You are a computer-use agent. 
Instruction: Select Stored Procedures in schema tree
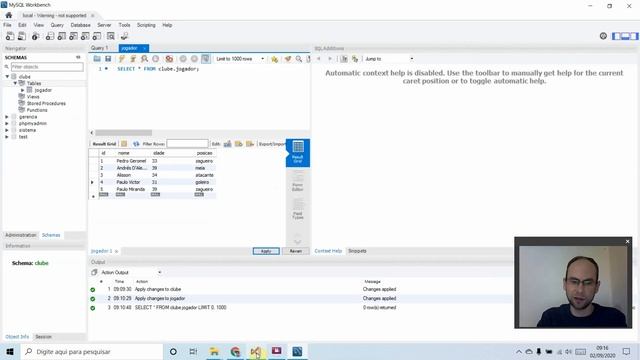(x=46, y=103)
